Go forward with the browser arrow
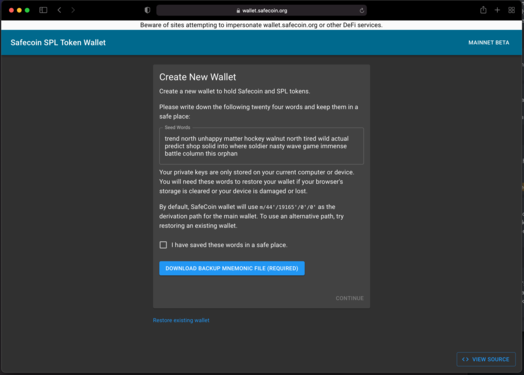The height and width of the screenshot is (375, 524). click(73, 10)
